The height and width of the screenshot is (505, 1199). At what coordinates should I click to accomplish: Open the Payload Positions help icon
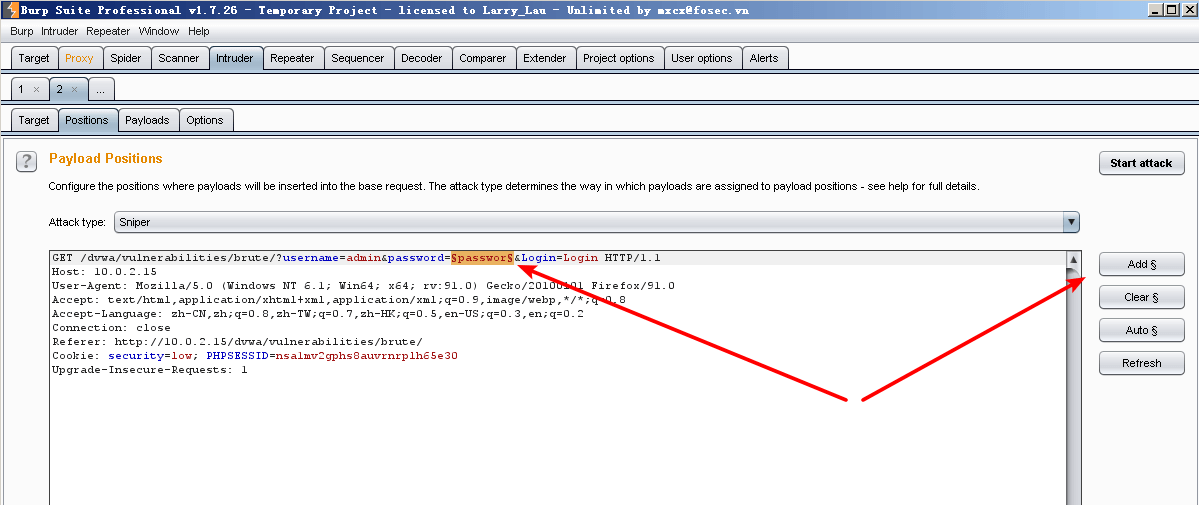[27, 161]
